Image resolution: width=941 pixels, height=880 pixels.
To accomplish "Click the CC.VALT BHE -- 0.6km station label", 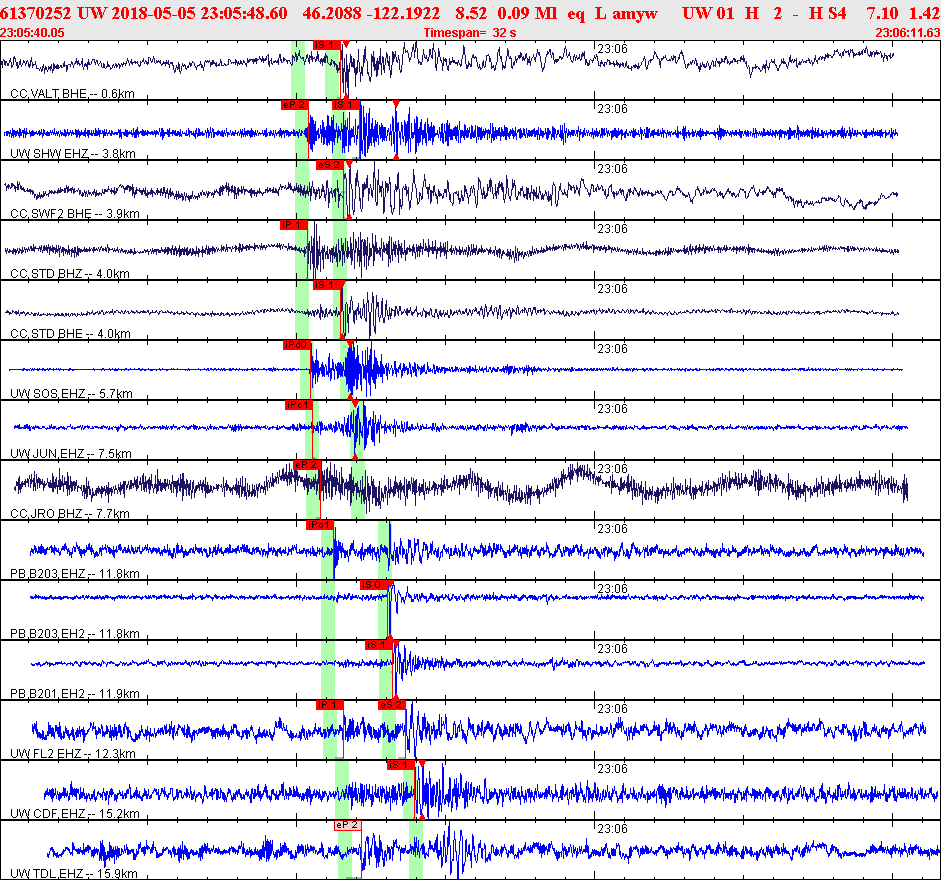I will pyautogui.click(x=73, y=94).
